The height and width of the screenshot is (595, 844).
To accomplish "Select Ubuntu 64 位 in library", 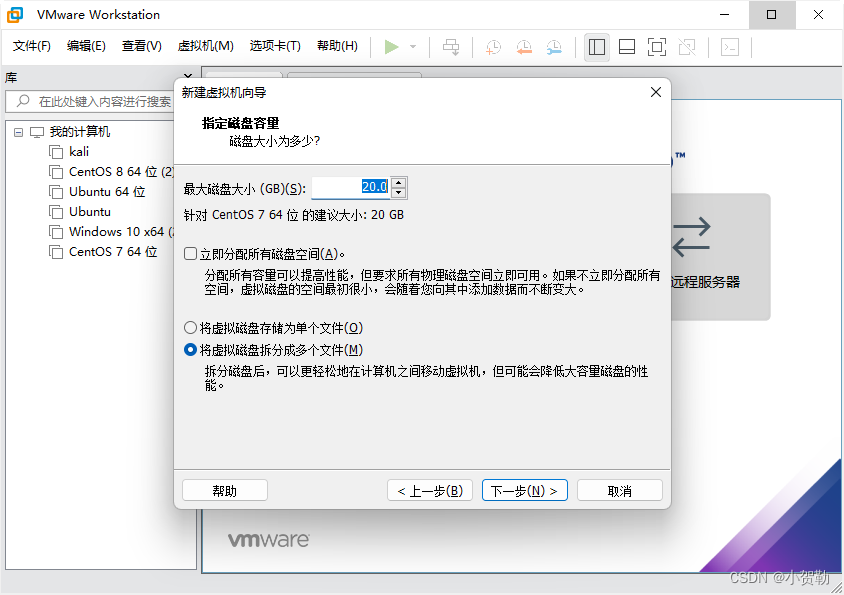I will pos(107,192).
